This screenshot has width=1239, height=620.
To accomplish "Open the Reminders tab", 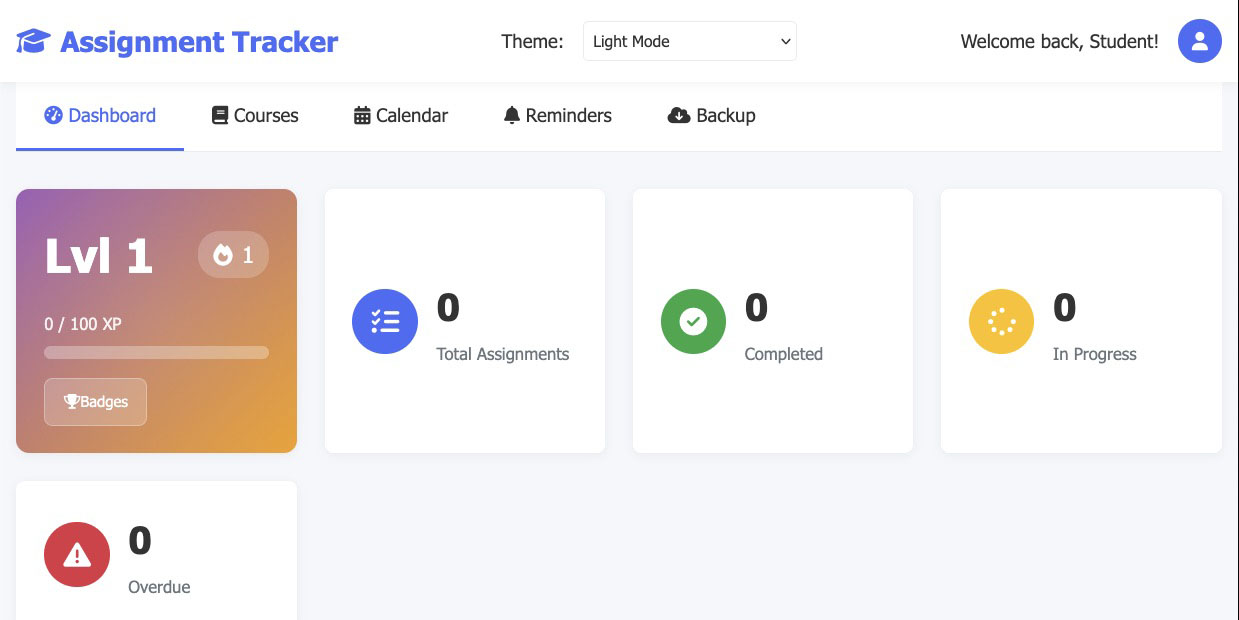I will 557,115.
